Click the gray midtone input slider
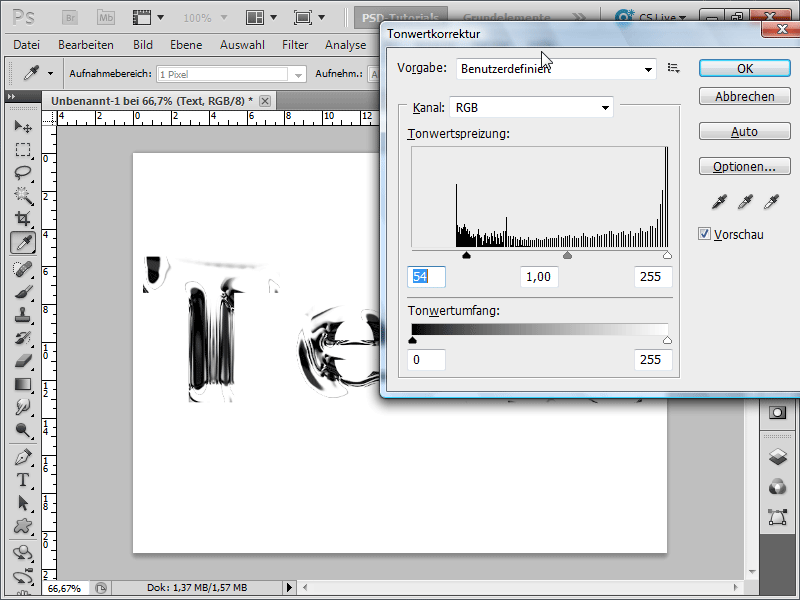Viewport: 800px width, 600px height. pos(567,255)
